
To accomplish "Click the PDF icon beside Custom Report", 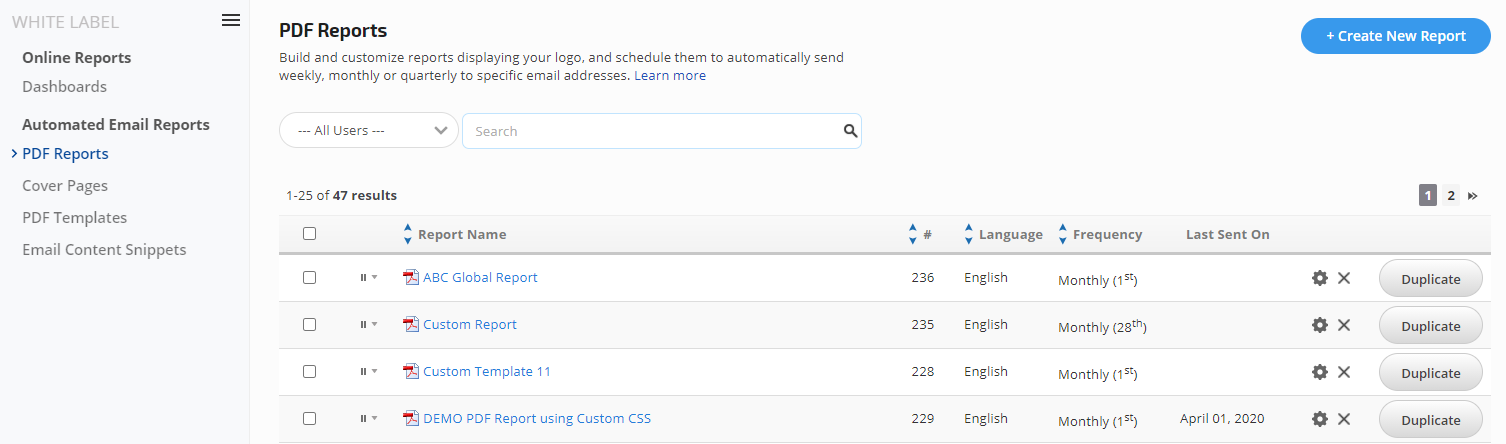I will 410,325.
